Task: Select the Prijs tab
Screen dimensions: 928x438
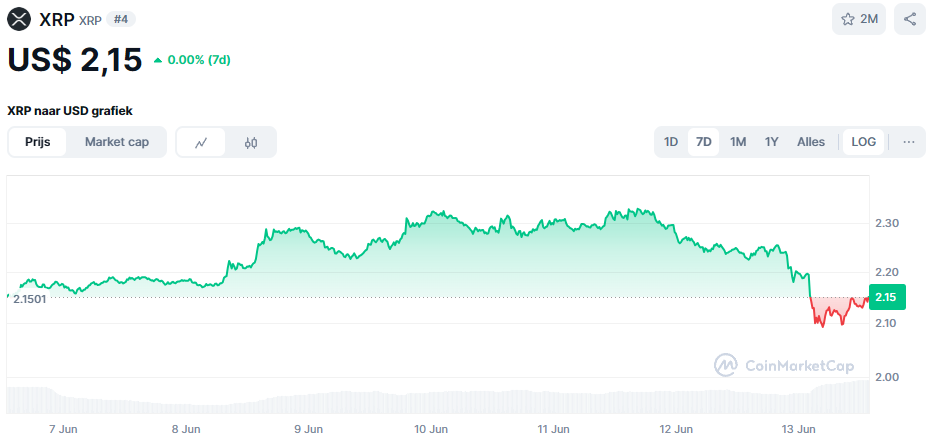Action: coord(37,142)
